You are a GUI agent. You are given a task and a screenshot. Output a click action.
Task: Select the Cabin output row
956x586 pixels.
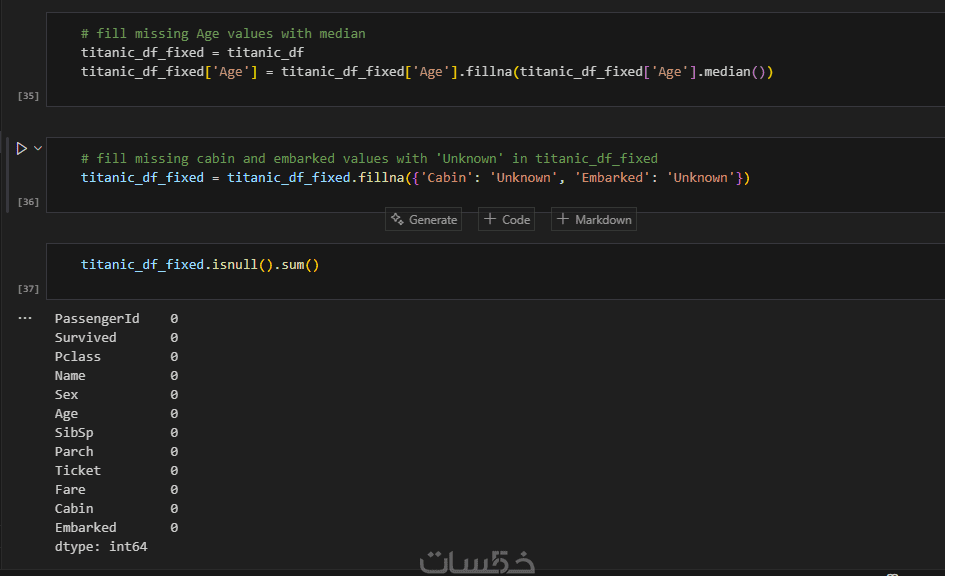(116, 509)
